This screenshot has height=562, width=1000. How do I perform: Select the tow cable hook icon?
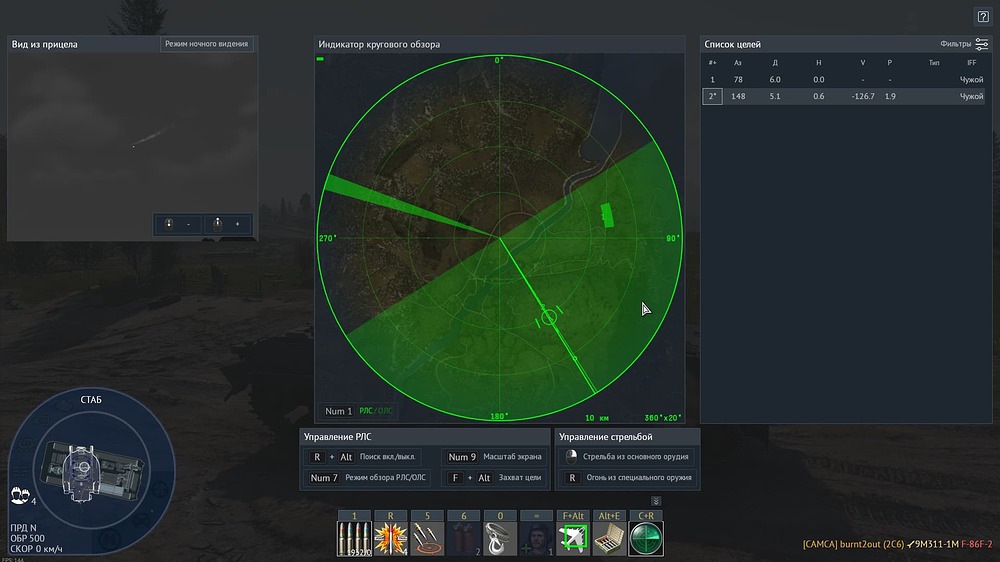tap(500, 538)
